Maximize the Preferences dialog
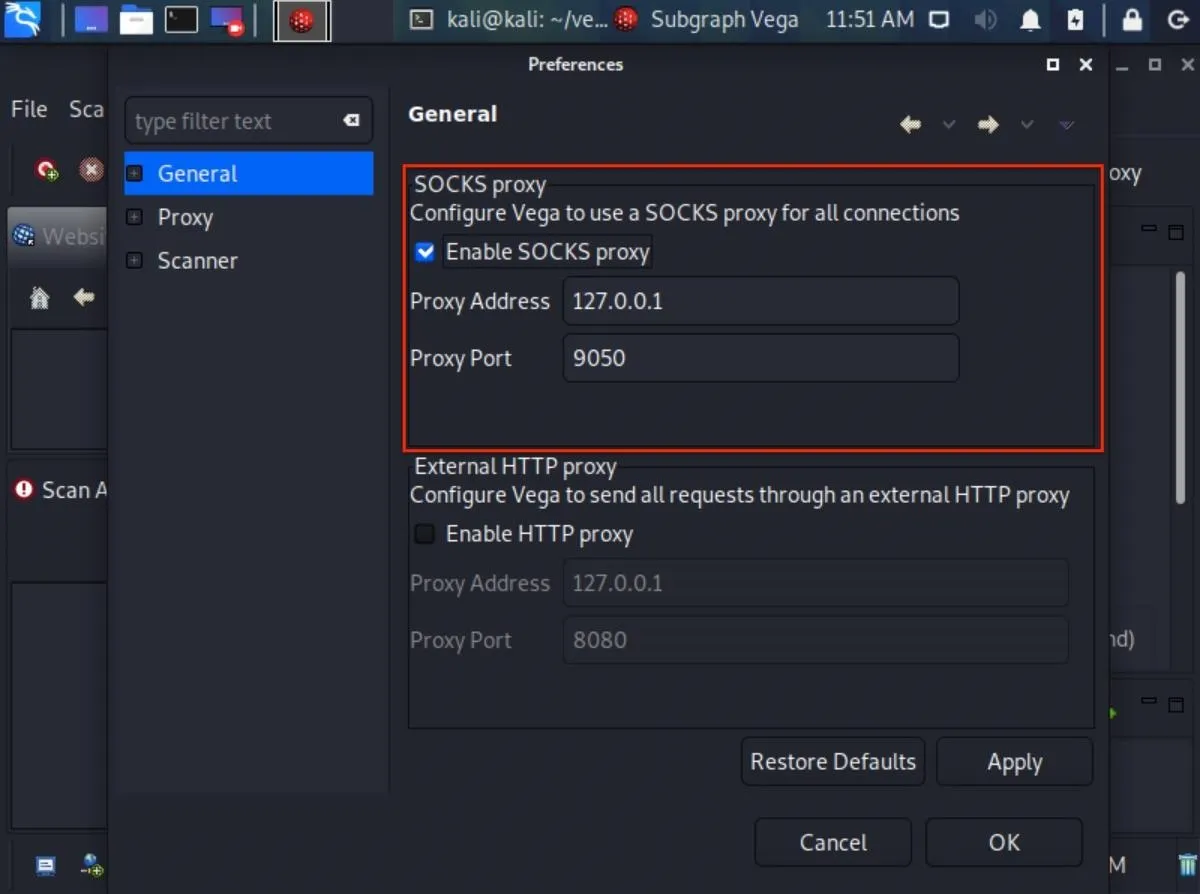The height and width of the screenshot is (894, 1200). [1052, 65]
